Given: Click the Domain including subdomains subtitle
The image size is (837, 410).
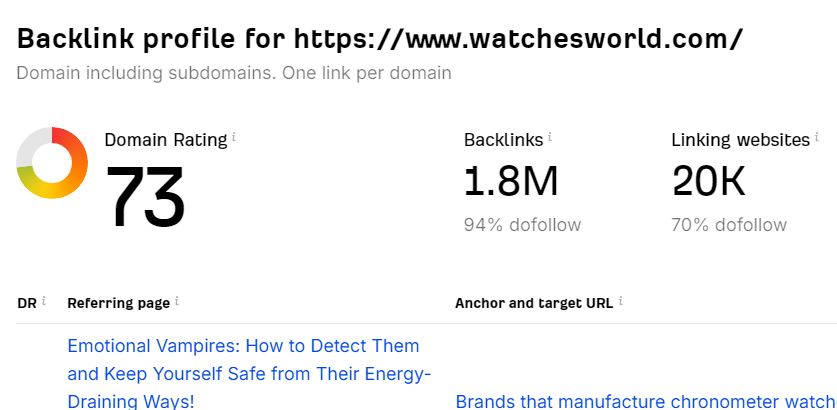Looking at the screenshot, I should click(x=233, y=73).
